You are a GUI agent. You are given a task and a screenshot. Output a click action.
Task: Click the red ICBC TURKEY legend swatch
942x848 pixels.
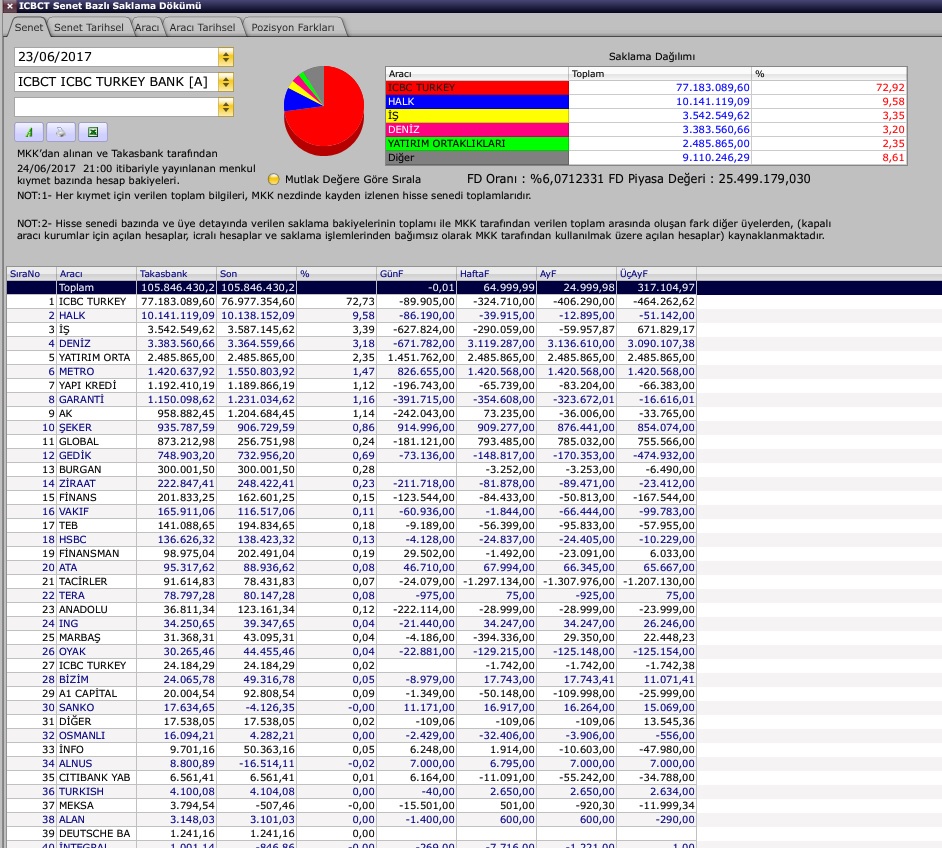(x=477, y=88)
